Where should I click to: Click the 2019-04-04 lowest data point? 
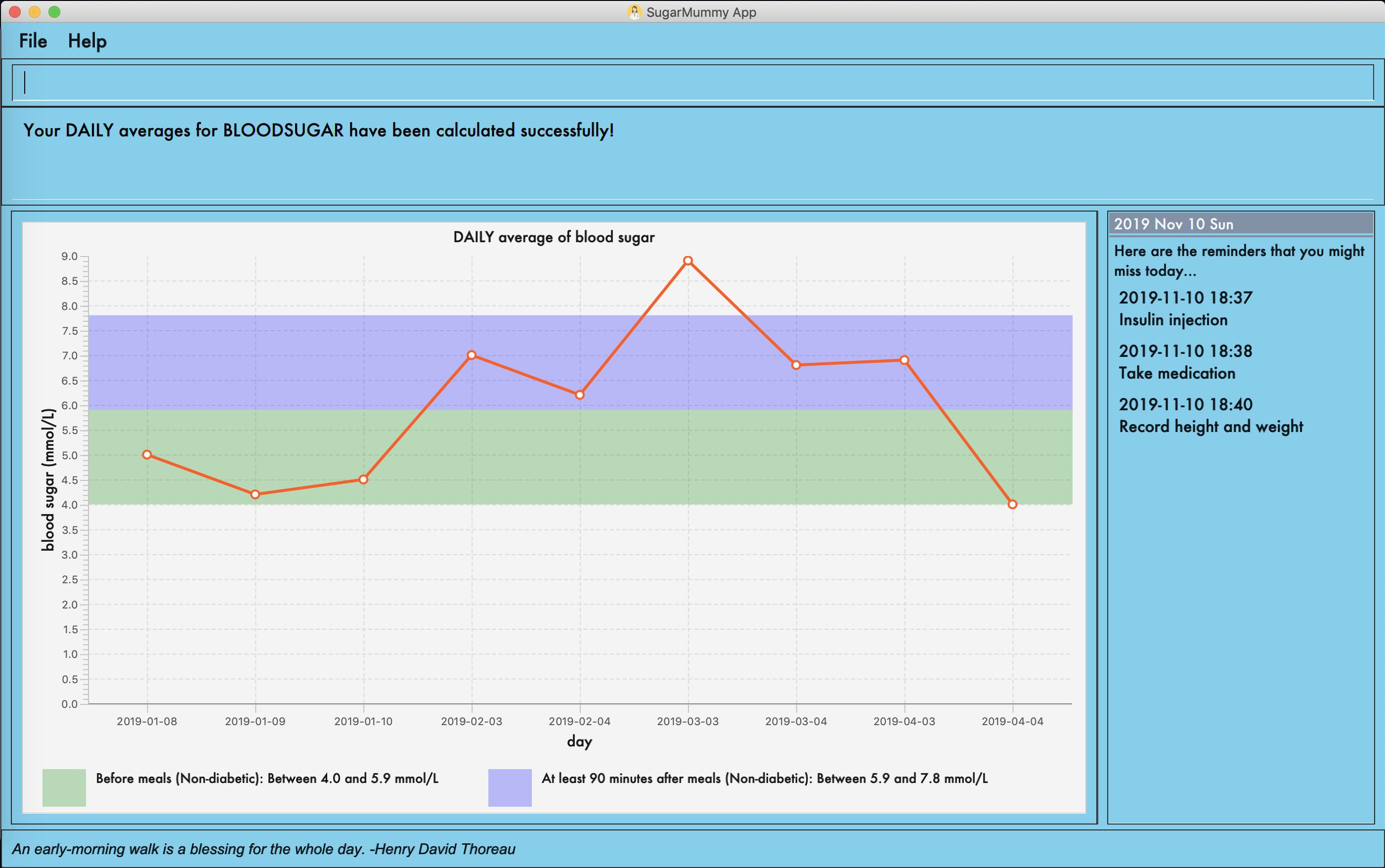1012,505
